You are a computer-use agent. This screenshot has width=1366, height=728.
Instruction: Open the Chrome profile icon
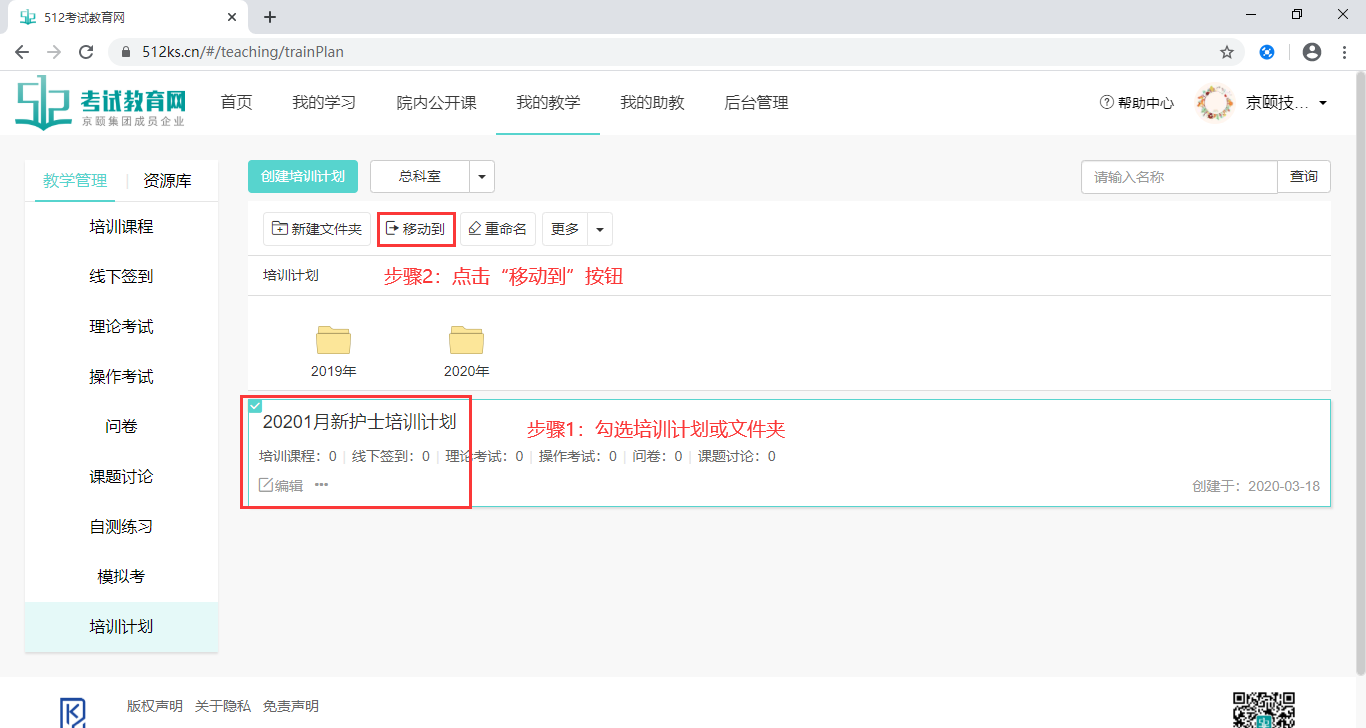click(1312, 52)
